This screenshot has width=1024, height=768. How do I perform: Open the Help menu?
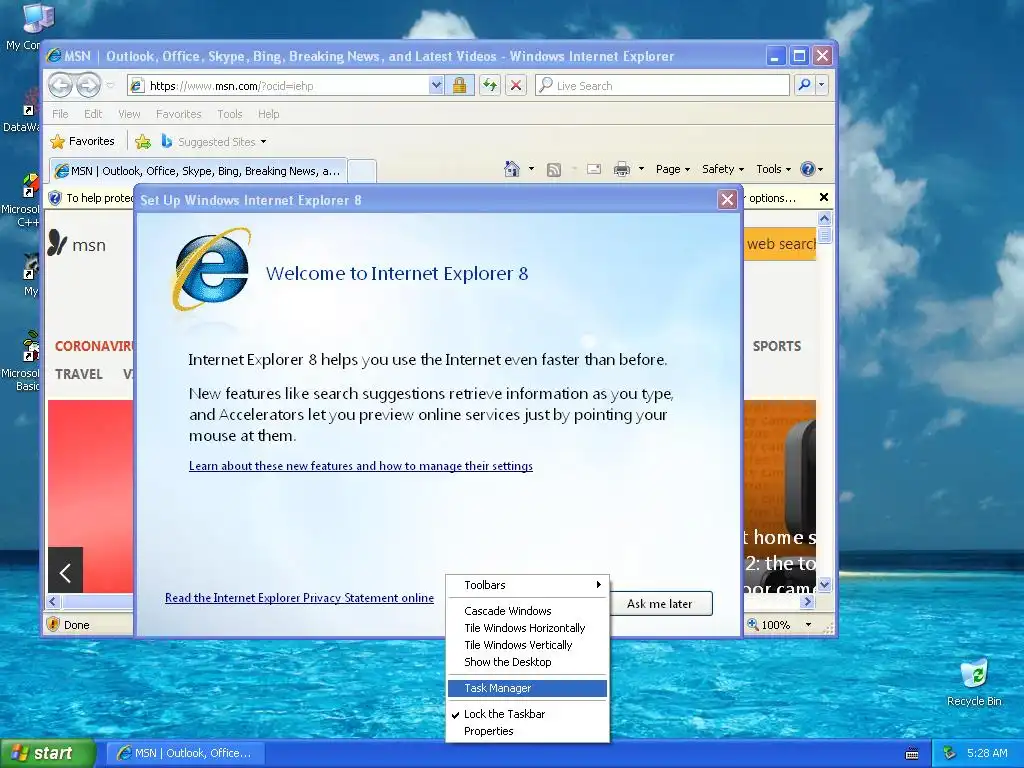pos(268,114)
